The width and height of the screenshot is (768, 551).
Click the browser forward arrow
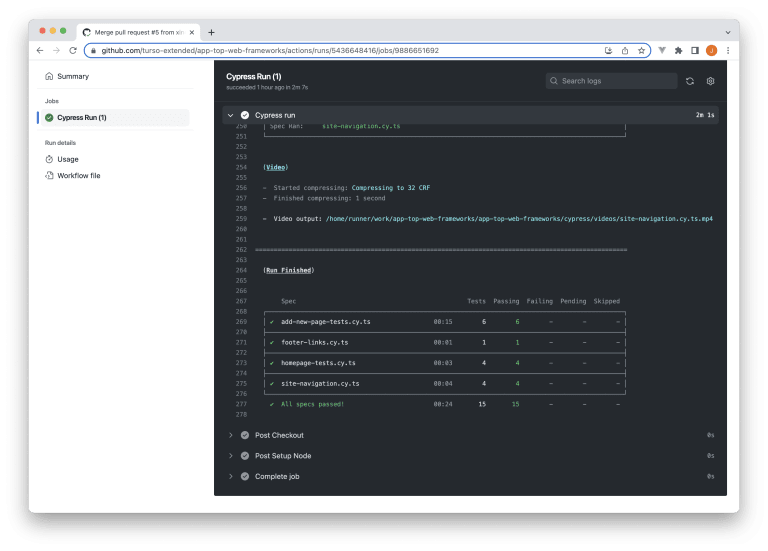tap(56, 50)
